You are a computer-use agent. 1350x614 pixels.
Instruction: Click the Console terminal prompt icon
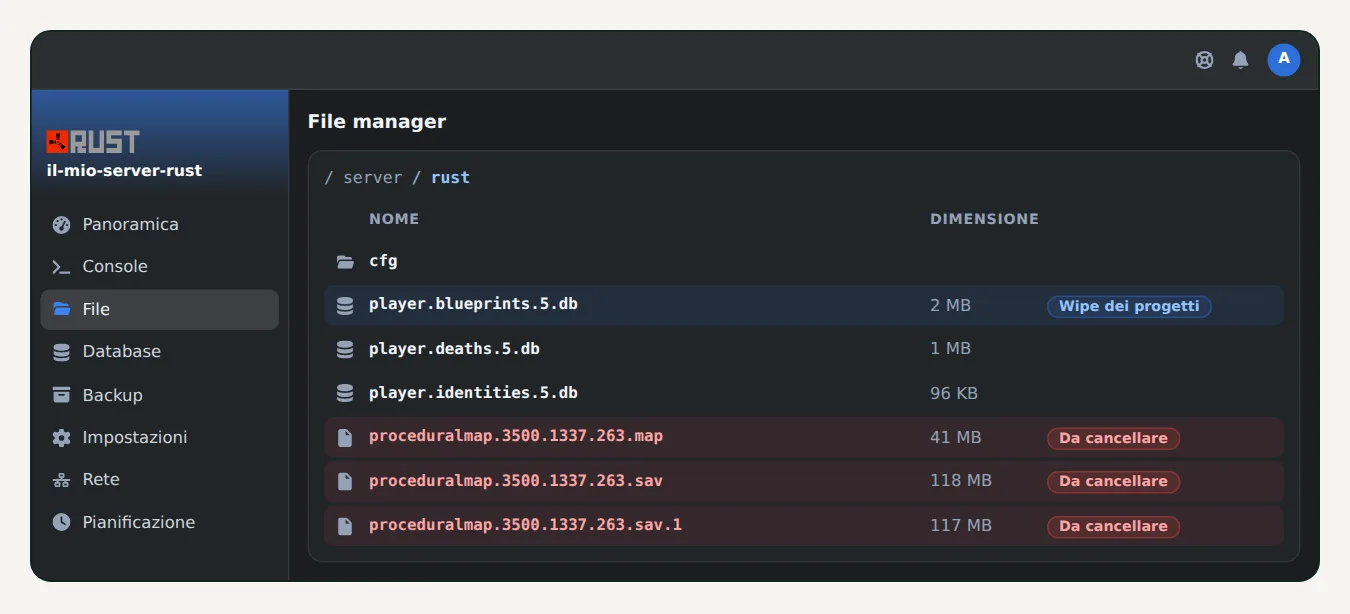(x=62, y=267)
